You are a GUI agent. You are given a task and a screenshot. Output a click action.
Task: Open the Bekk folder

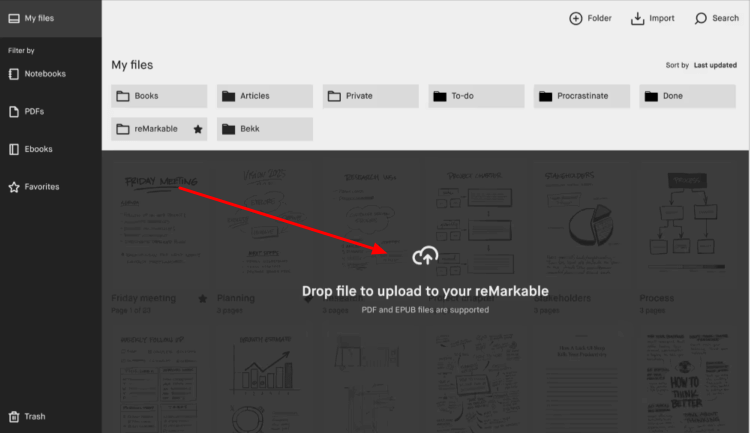(265, 129)
